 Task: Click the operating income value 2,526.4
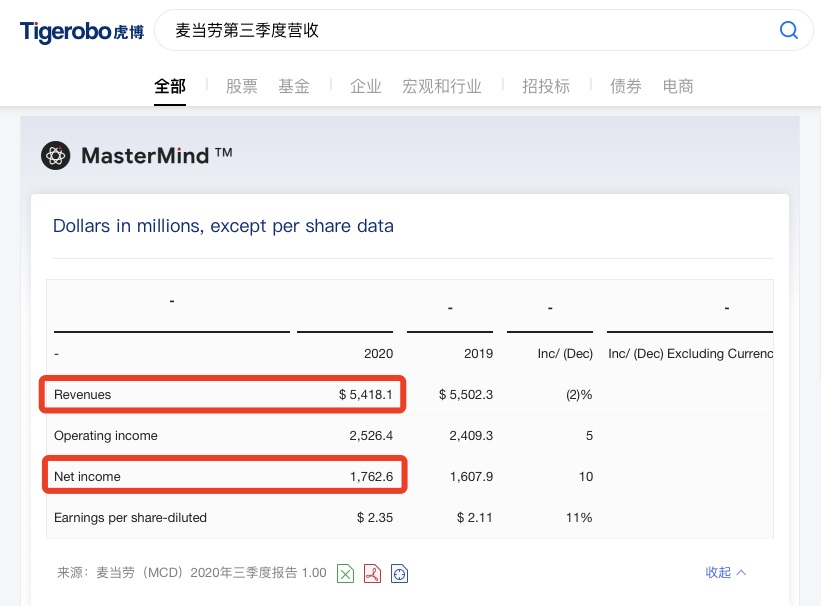[371, 435]
